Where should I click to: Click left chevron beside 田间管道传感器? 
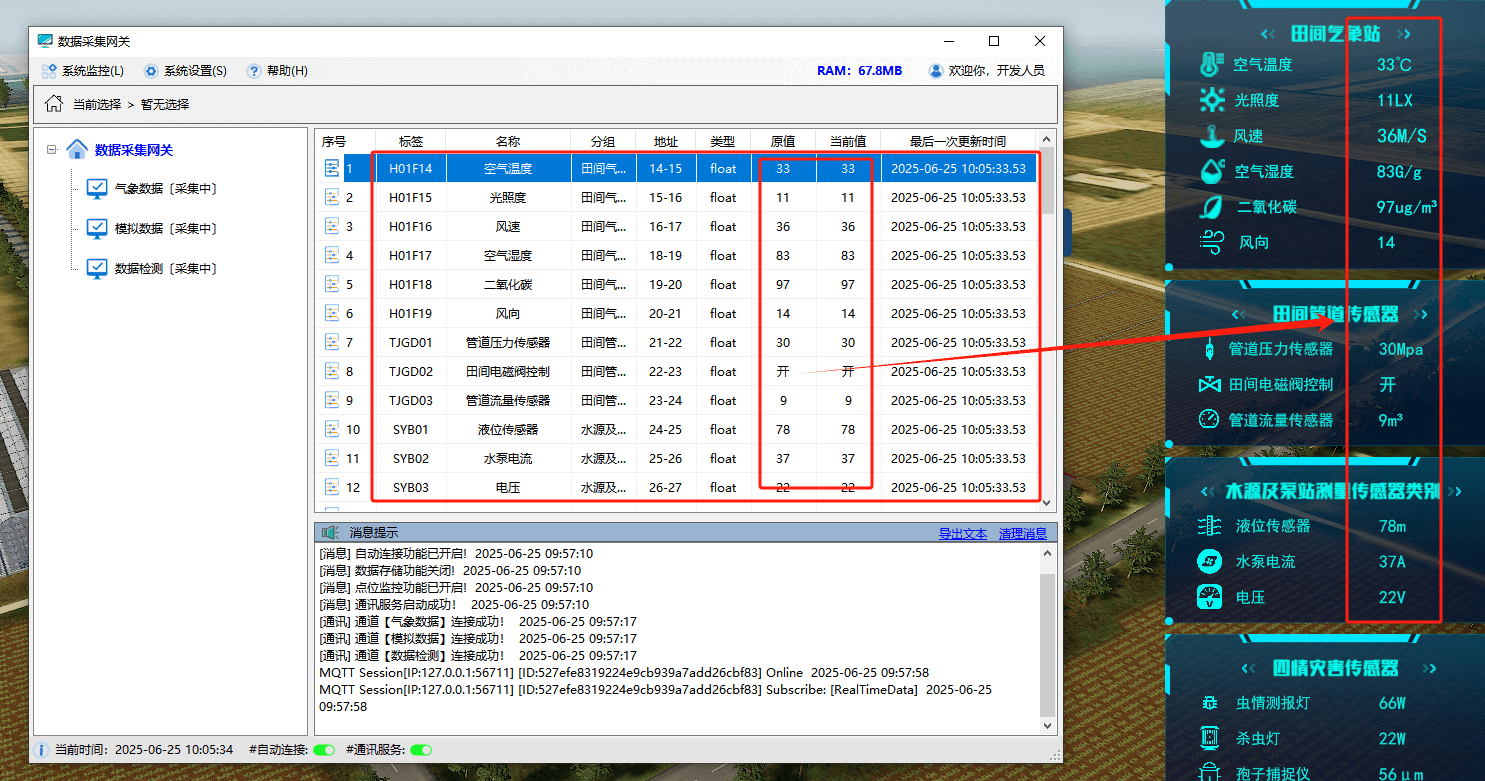1240,314
